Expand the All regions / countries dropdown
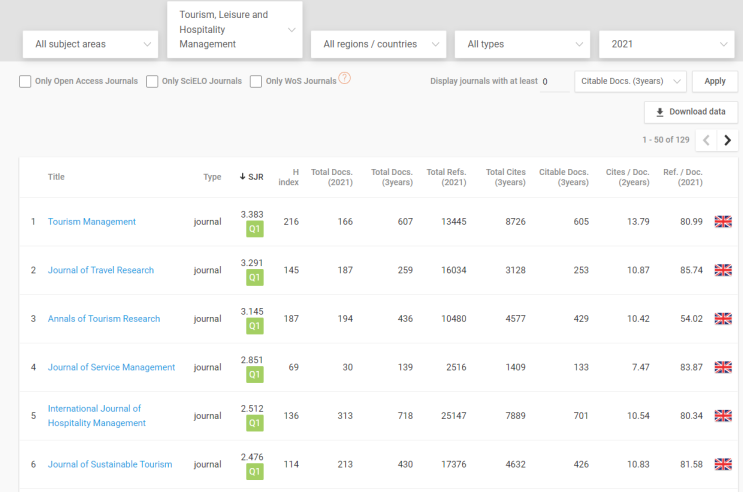The height and width of the screenshot is (492, 743). 379,44
